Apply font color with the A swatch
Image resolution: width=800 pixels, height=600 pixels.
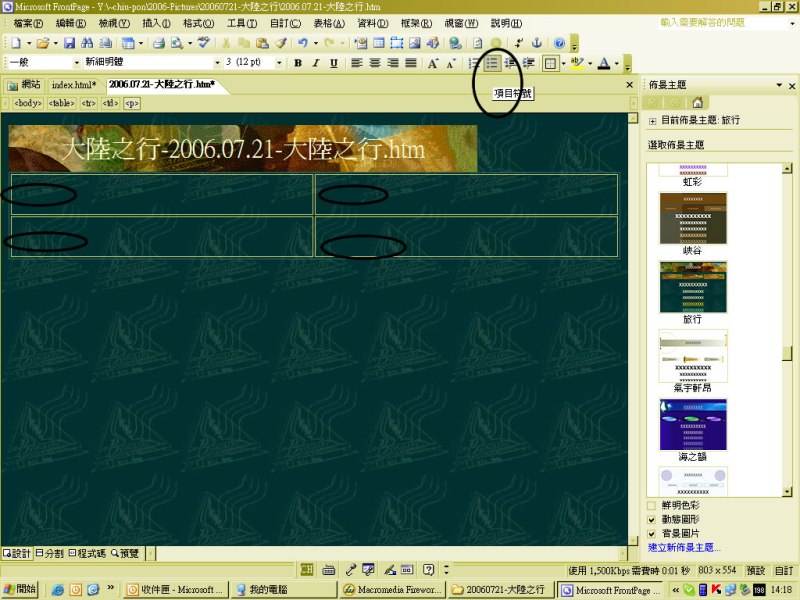click(x=604, y=63)
